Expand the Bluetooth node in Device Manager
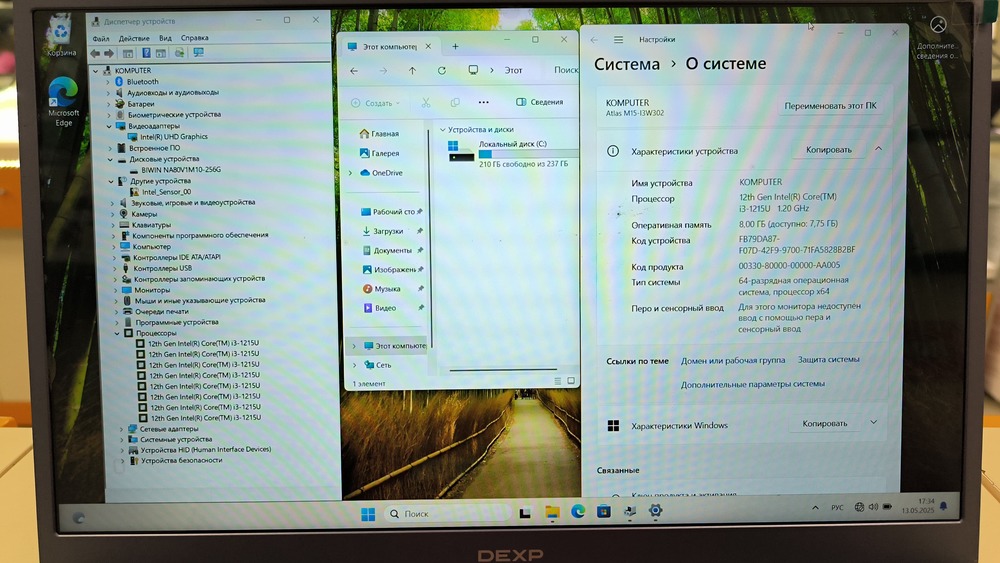The image size is (1000, 563). coord(108,82)
